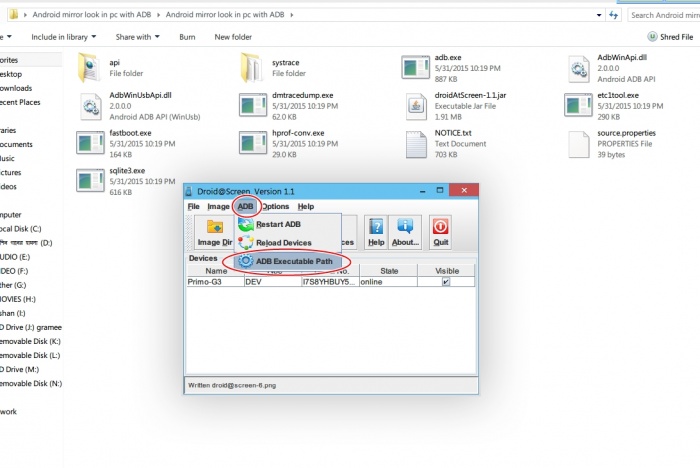Click the Burn button in Explorer toolbar
This screenshot has height=468, width=700.
[x=187, y=37]
